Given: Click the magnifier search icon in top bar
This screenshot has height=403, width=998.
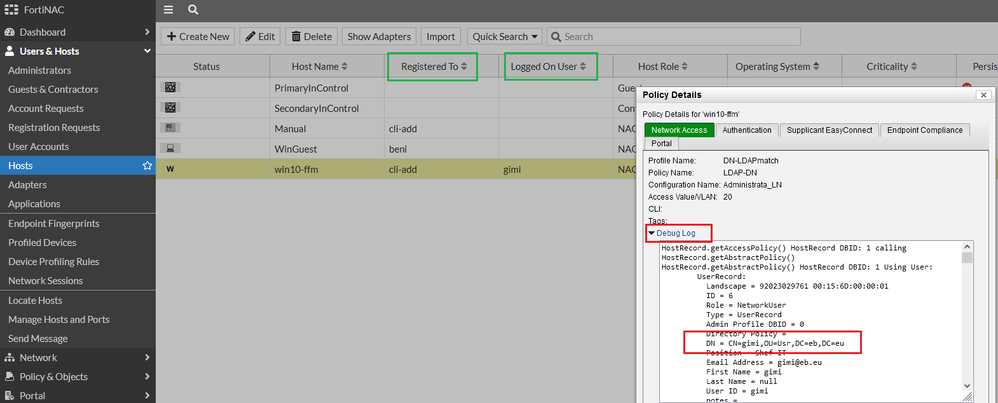Looking at the screenshot, I should (x=192, y=10).
